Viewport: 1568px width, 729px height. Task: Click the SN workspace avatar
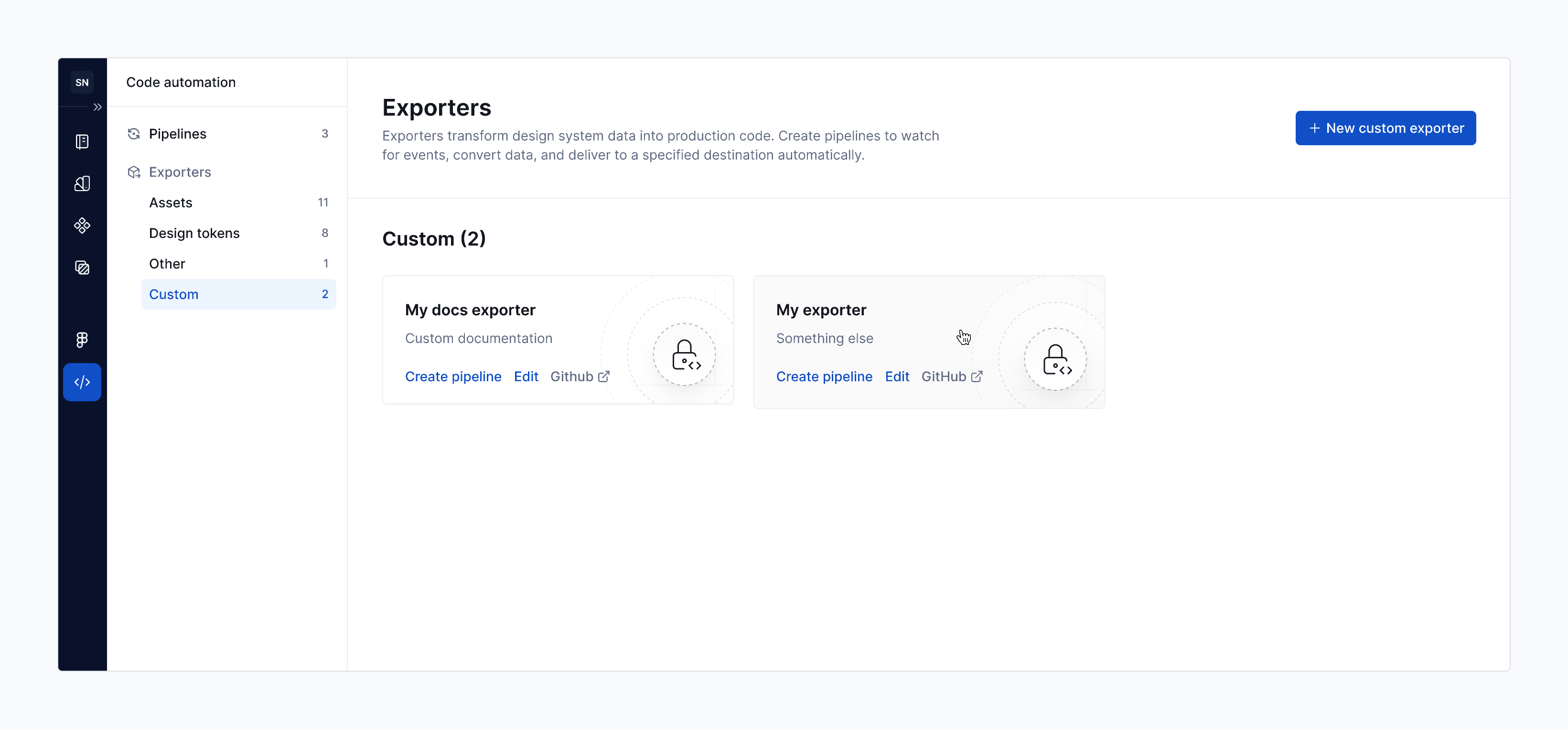point(82,82)
